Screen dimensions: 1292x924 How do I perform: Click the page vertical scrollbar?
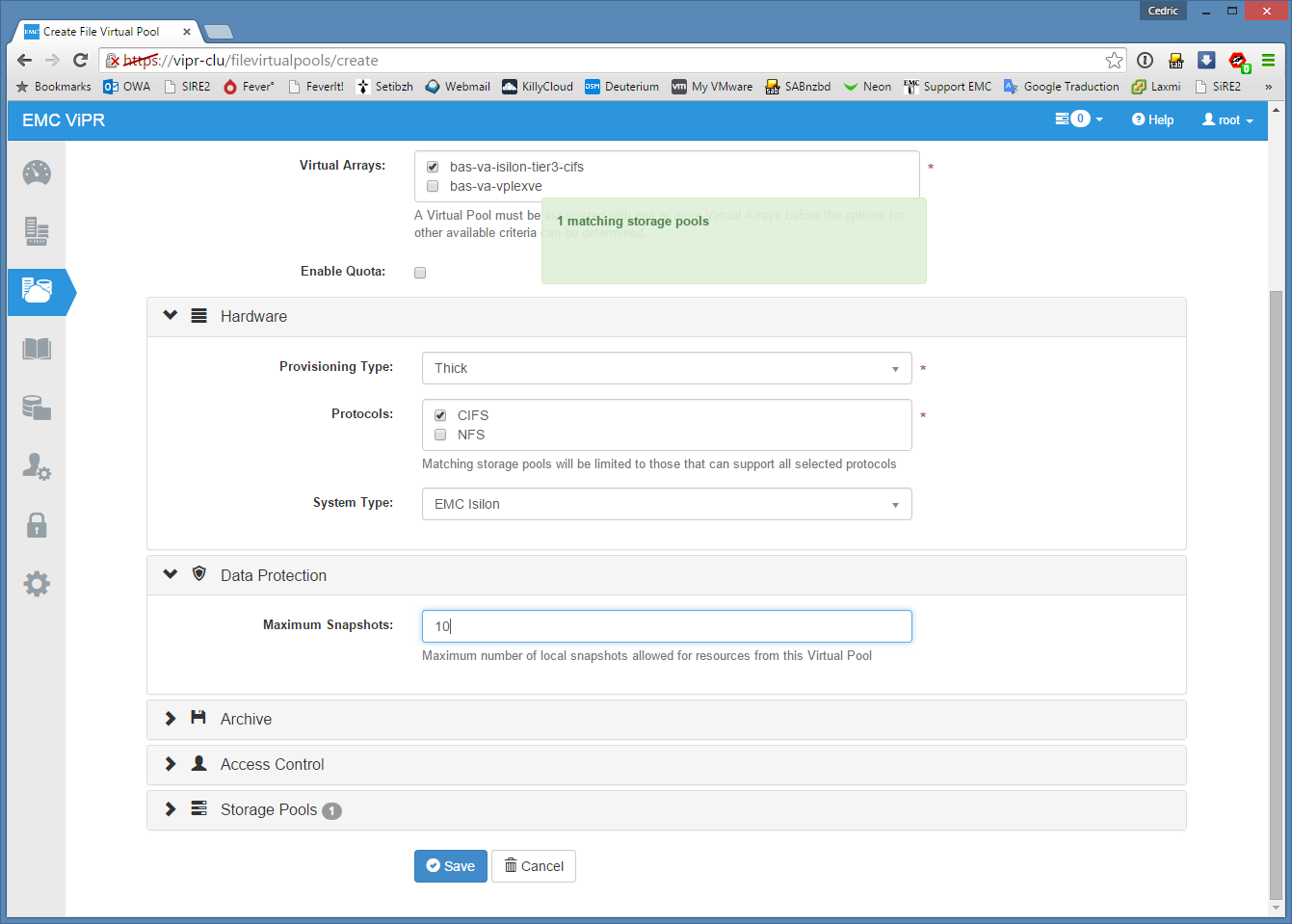point(1276,594)
